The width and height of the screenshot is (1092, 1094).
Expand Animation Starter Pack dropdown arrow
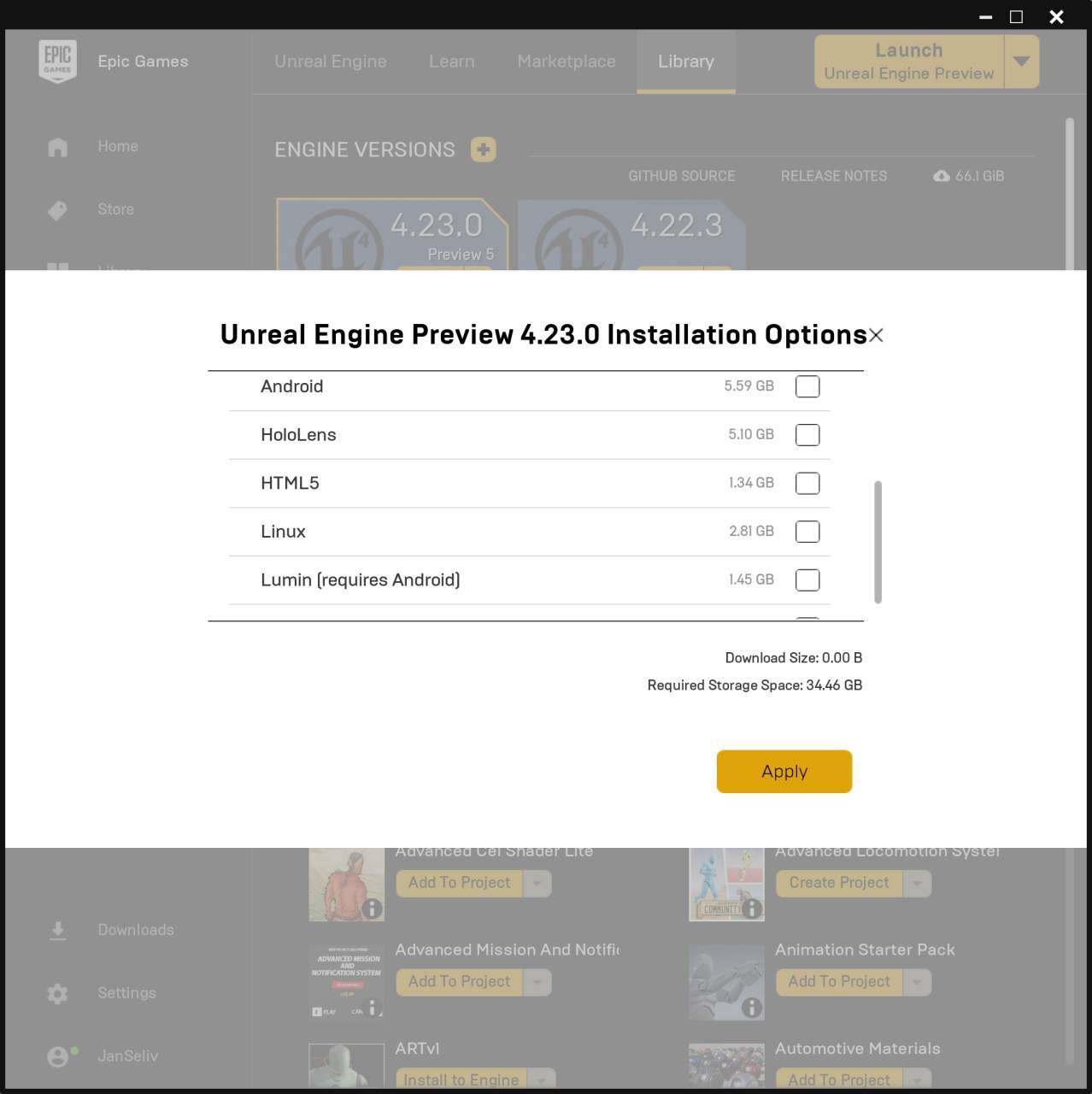click(x=917, y=982)
